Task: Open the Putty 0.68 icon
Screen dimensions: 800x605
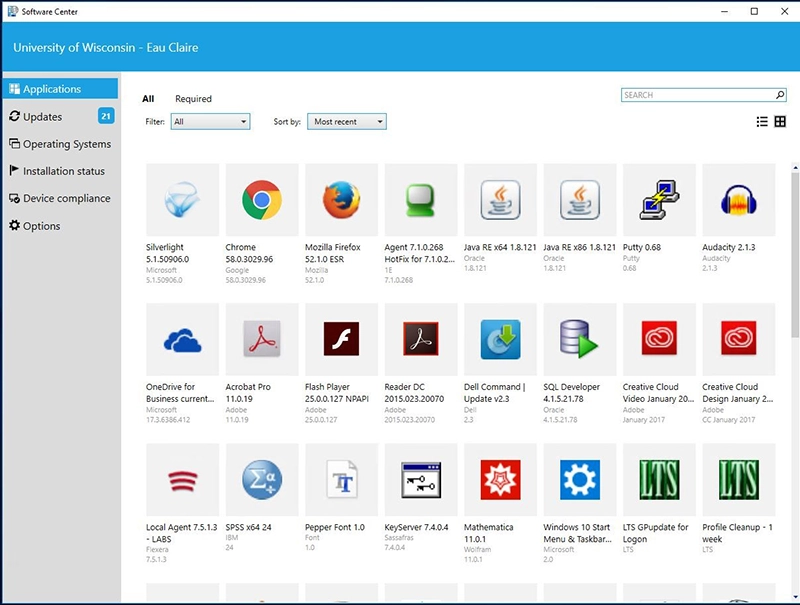Action: pos(659,199)
